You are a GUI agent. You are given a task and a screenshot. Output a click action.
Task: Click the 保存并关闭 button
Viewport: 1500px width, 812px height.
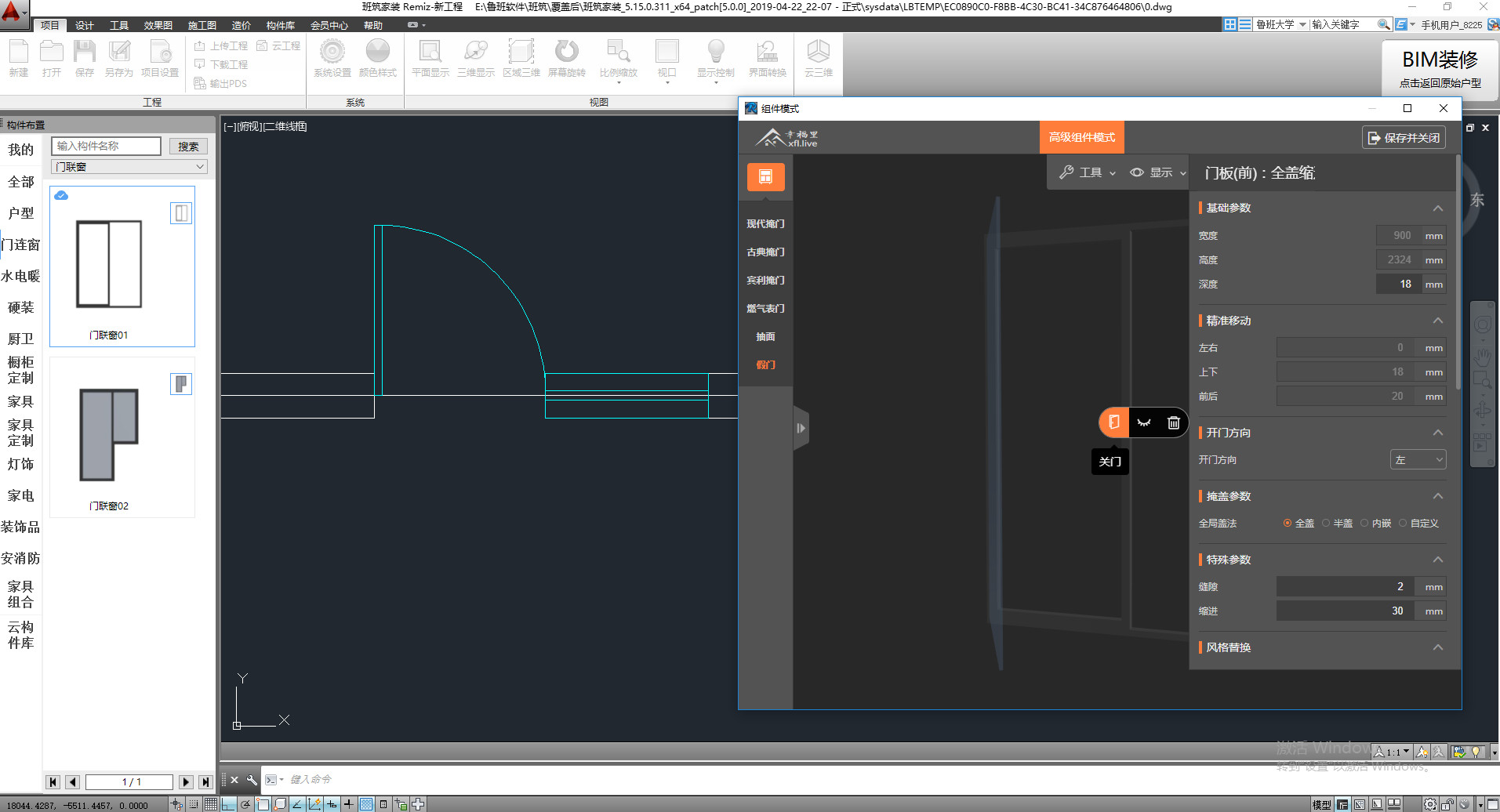tap(1404, 138)
